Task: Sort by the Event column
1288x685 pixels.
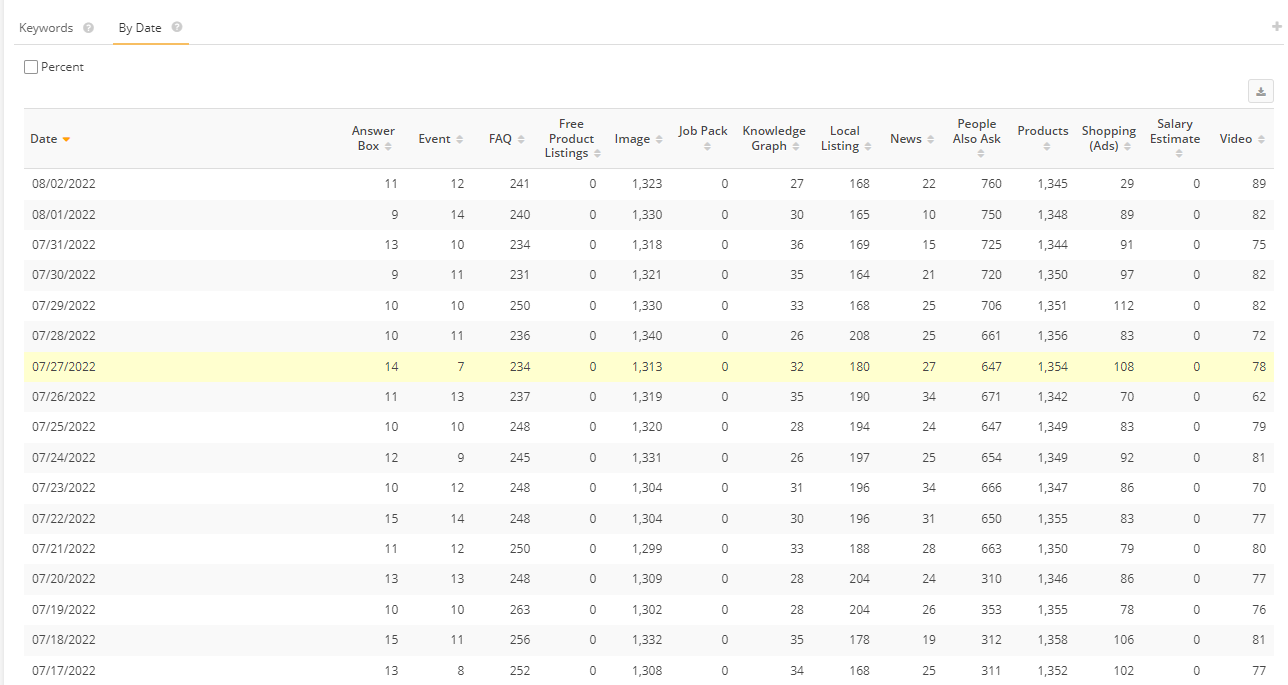Action: click(440, 139)
